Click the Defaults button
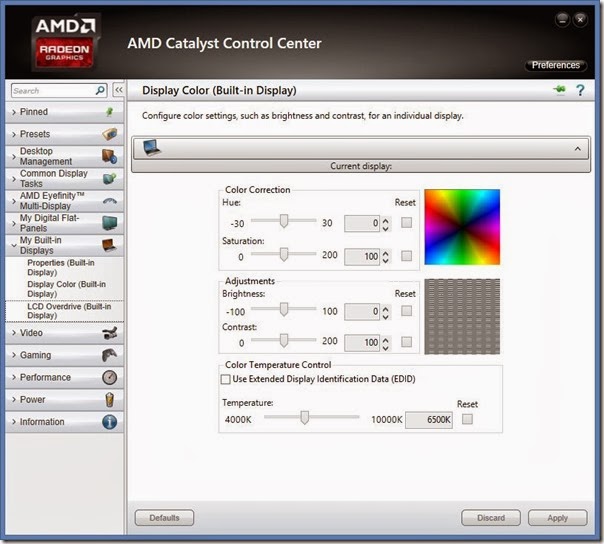The height and width of the screenshot is (544, 604). click(164, 518)
